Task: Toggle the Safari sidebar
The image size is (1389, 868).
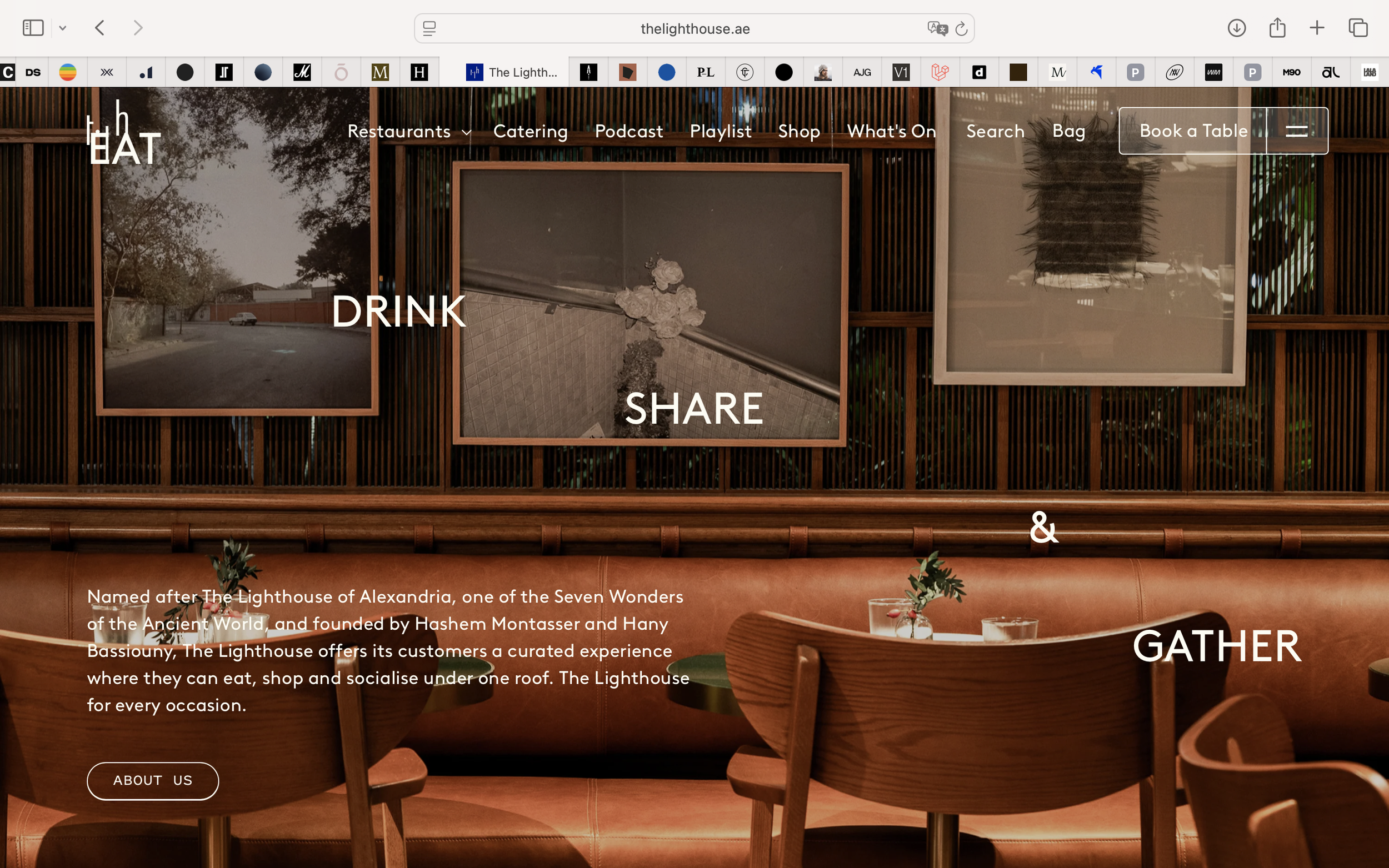Action: (33, 28)
